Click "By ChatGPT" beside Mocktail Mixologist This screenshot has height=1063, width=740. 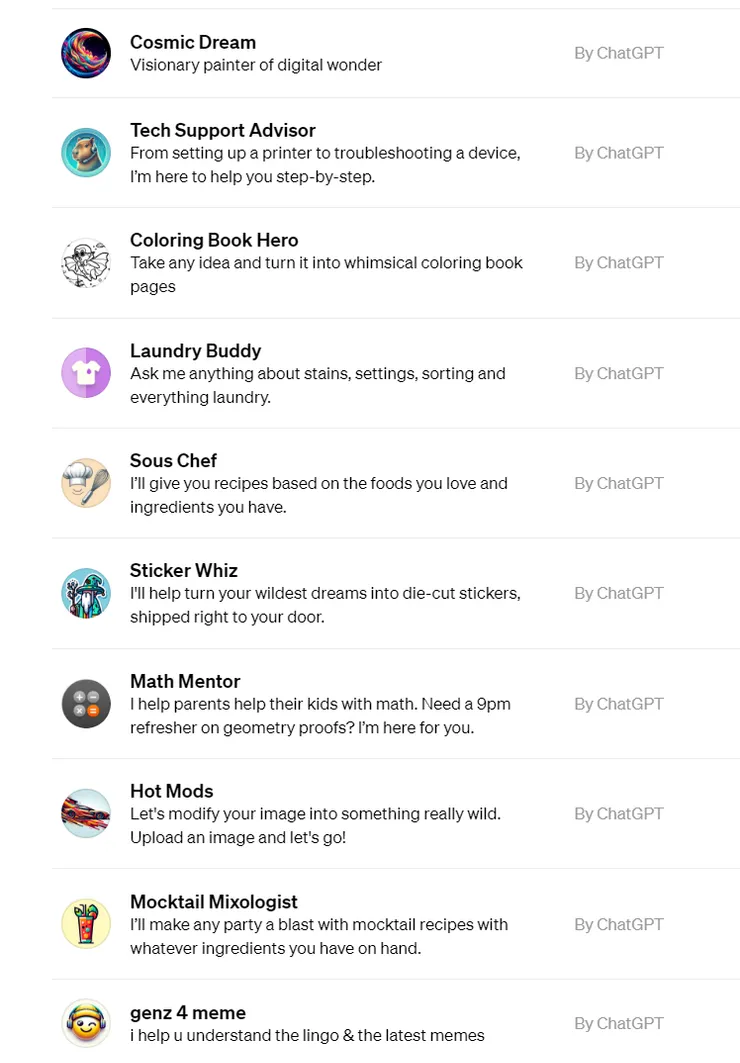pos(618,924)
